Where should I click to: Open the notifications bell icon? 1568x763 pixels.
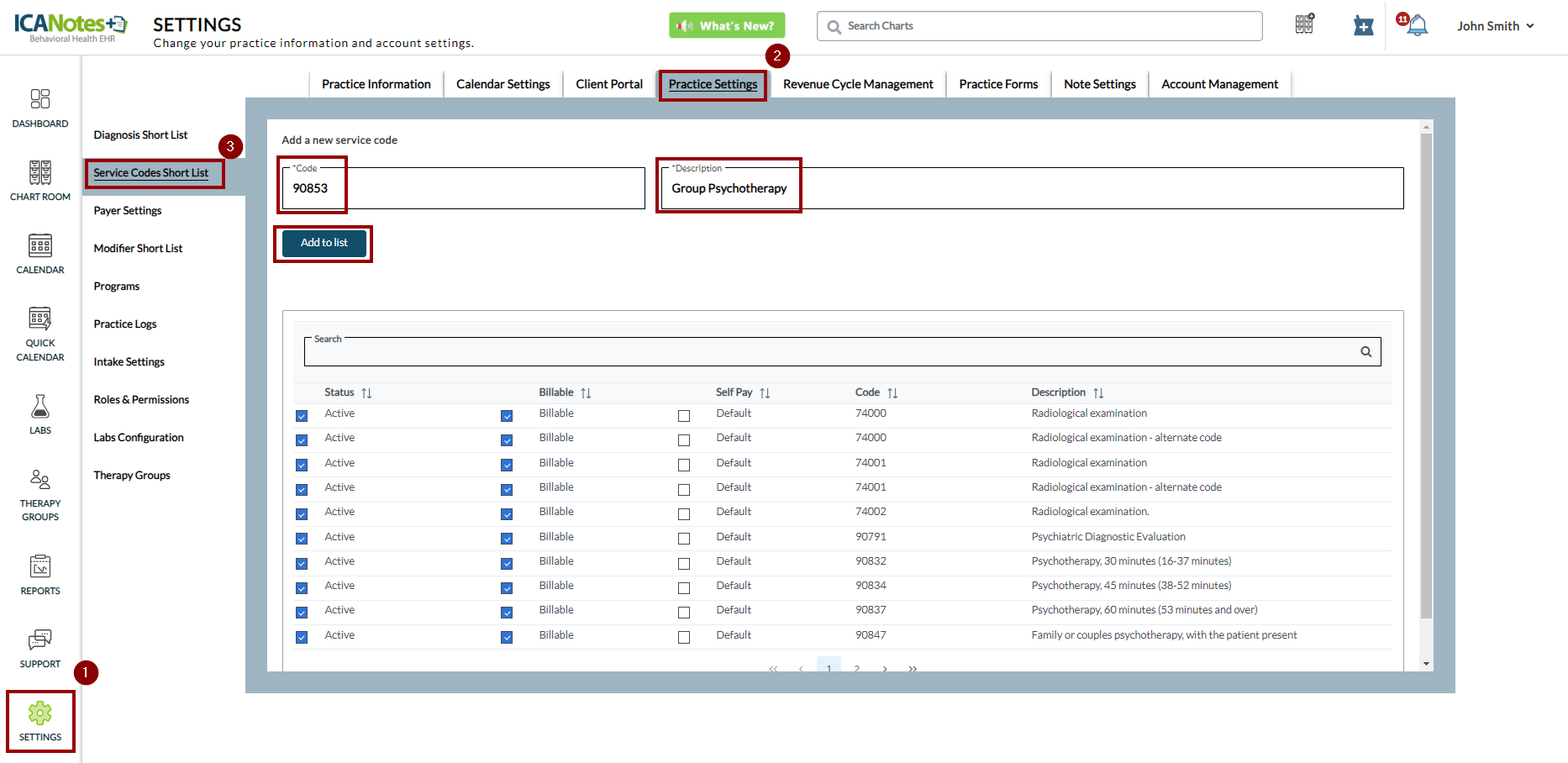[x=1417, y=26]
